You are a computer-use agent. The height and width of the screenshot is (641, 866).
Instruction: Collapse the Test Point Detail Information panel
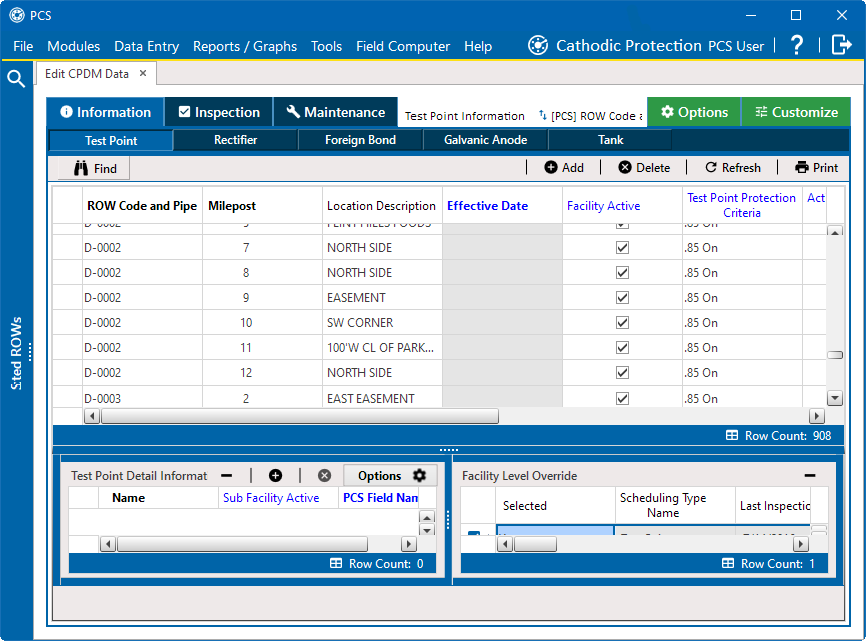pos(227,476)
